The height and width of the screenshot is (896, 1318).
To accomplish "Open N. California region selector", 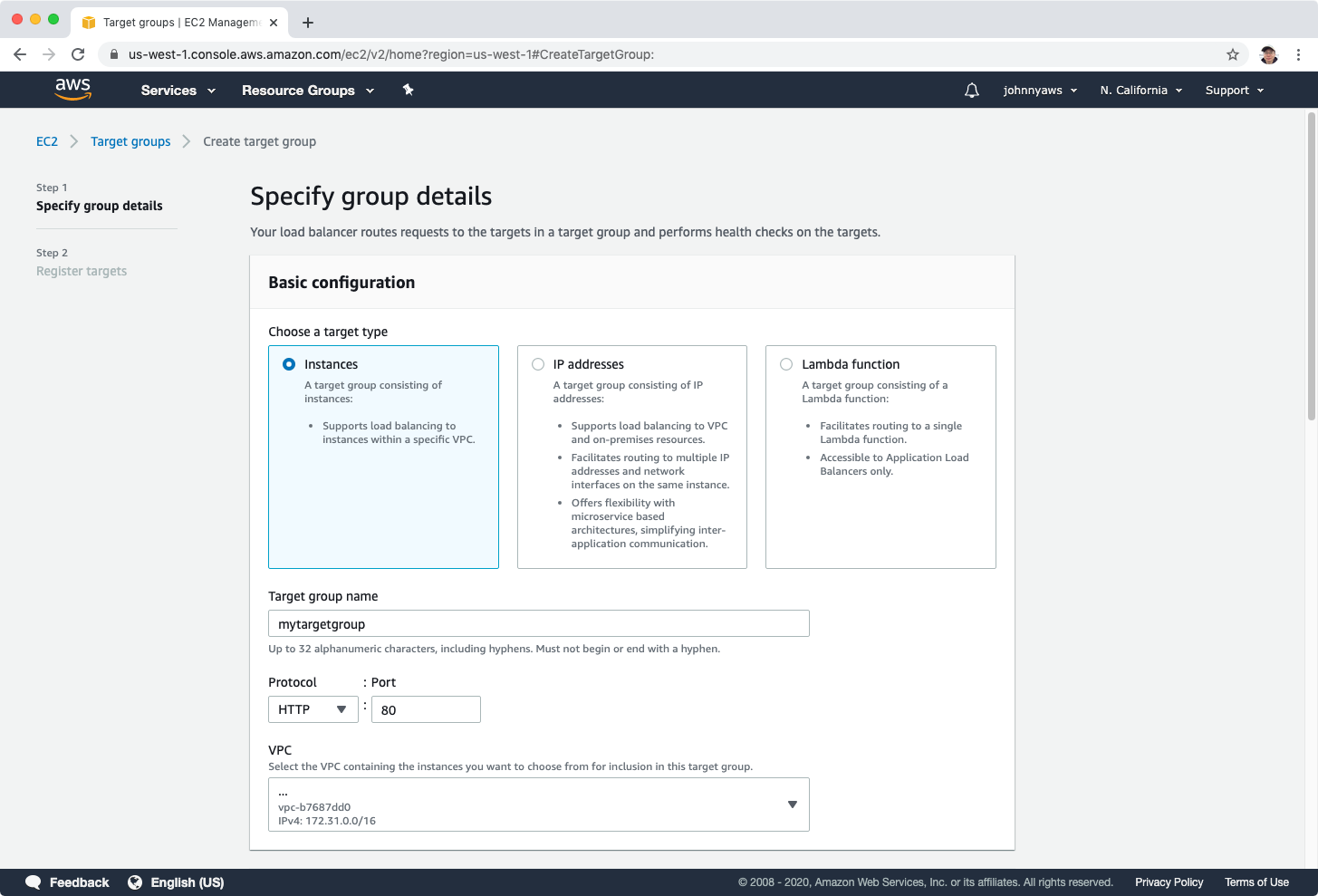I will point(1141,91).
